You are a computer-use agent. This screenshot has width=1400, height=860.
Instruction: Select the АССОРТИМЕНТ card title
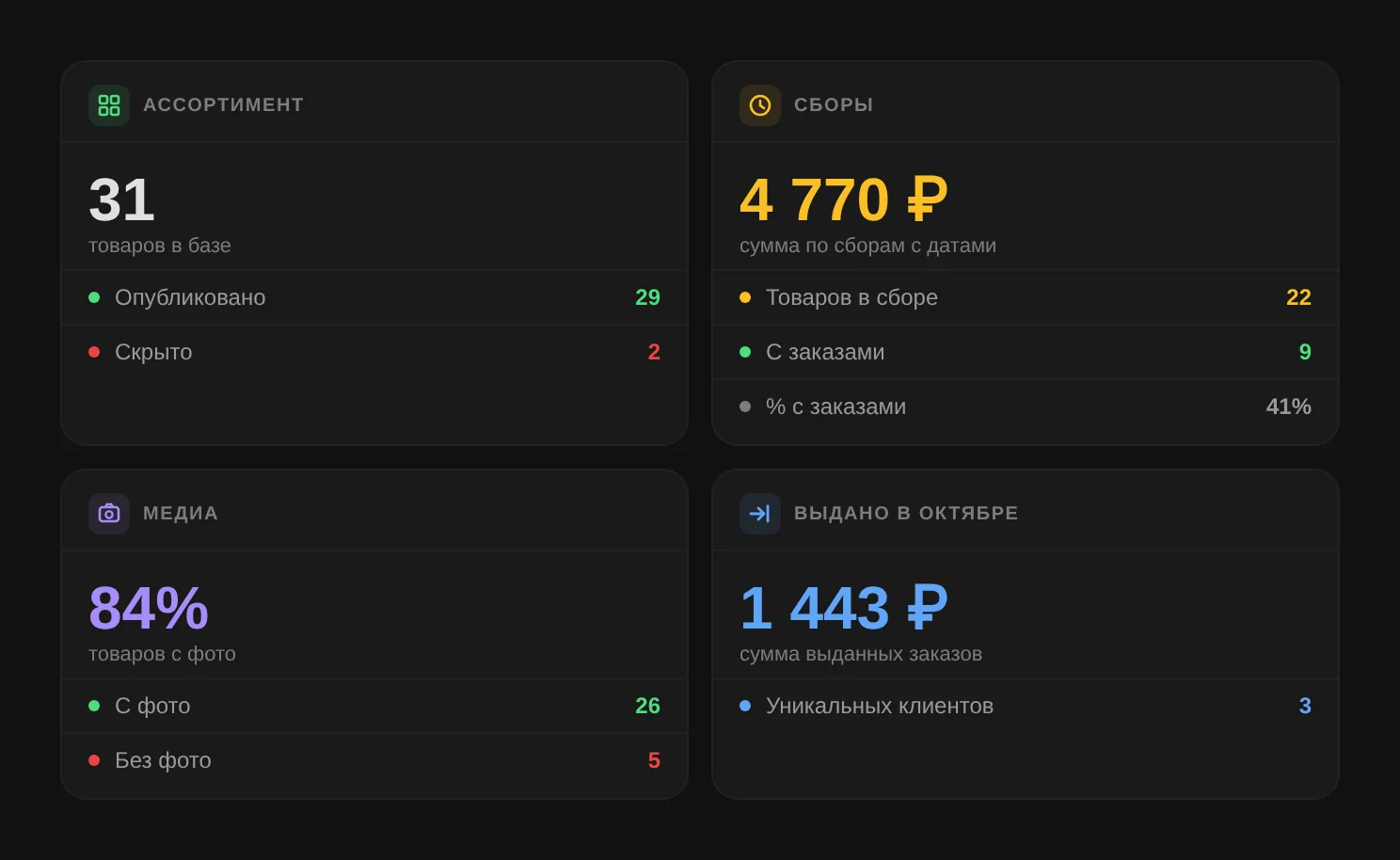pos(224,105)
